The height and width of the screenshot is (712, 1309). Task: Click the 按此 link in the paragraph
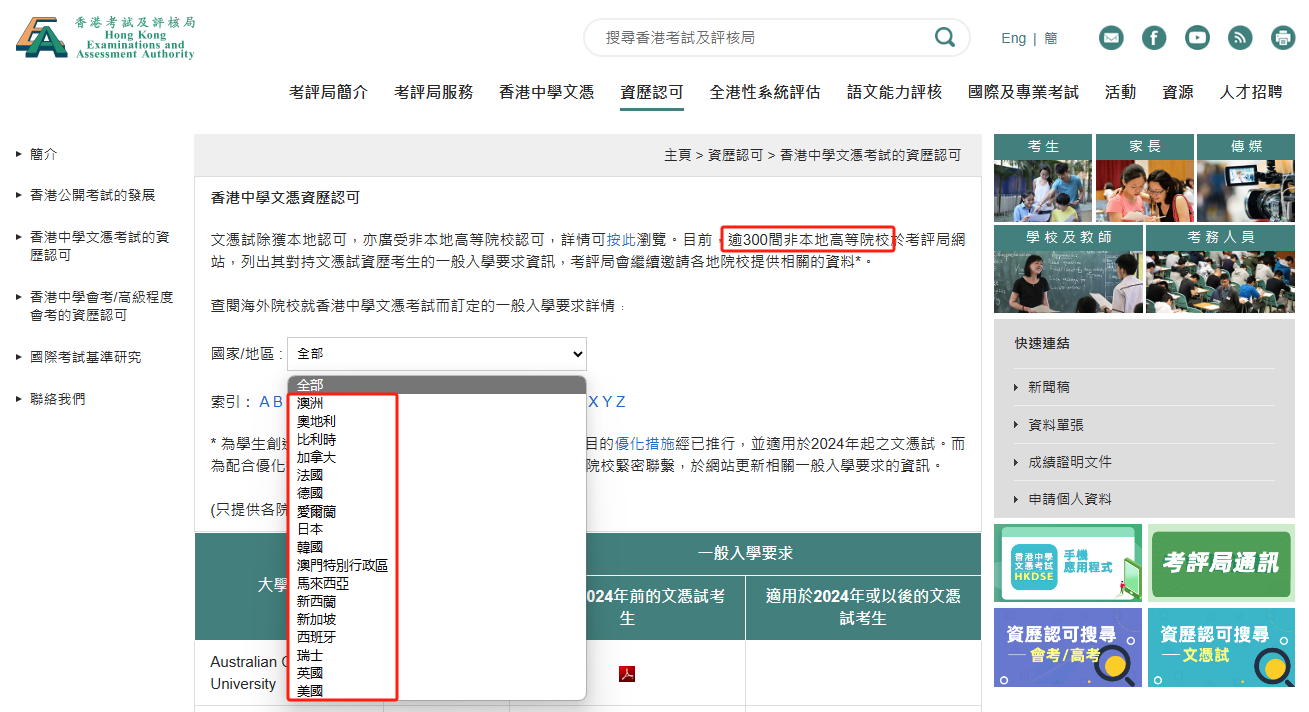pyautogui.click(x=620, y=240)
